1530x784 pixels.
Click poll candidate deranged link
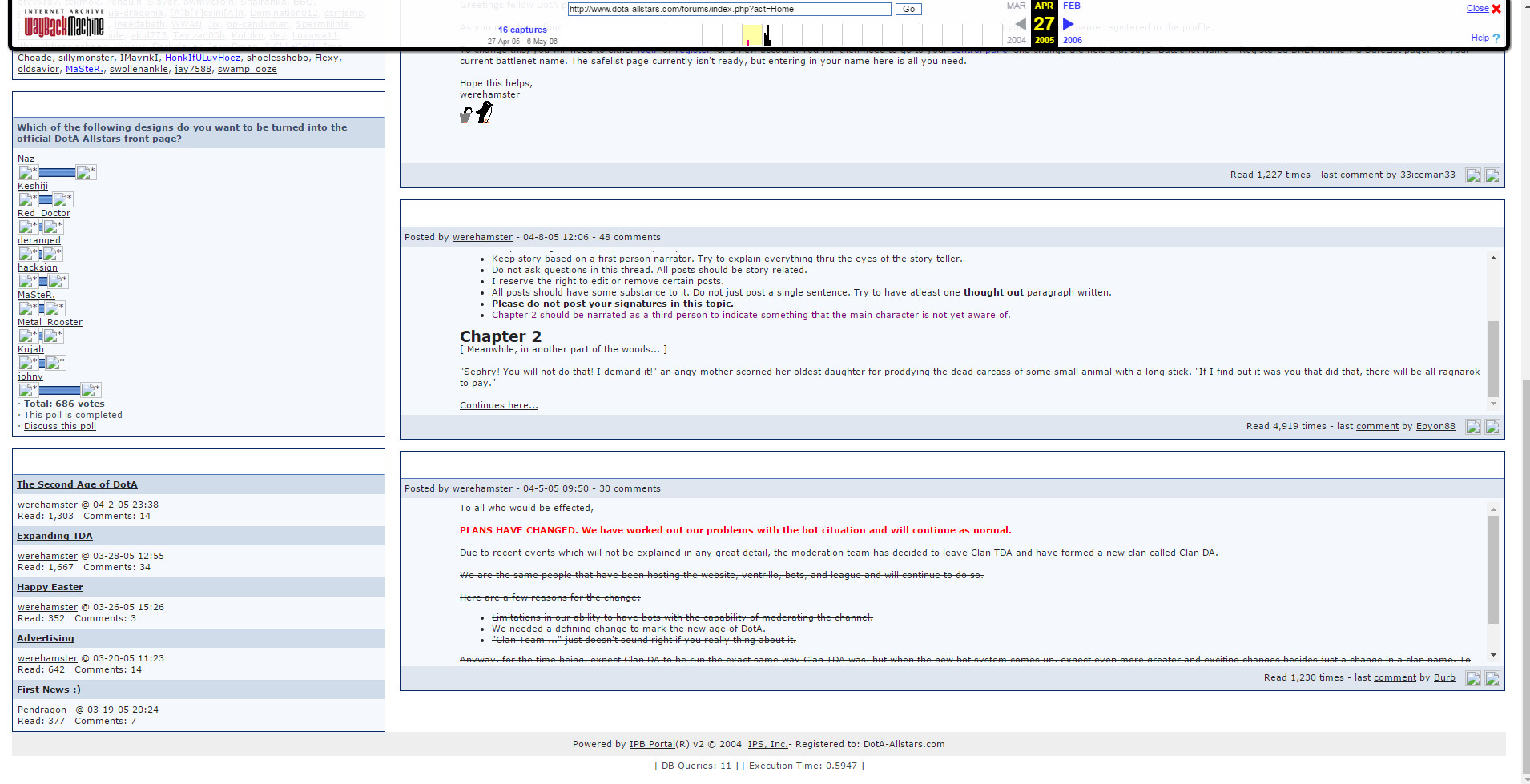39,240
